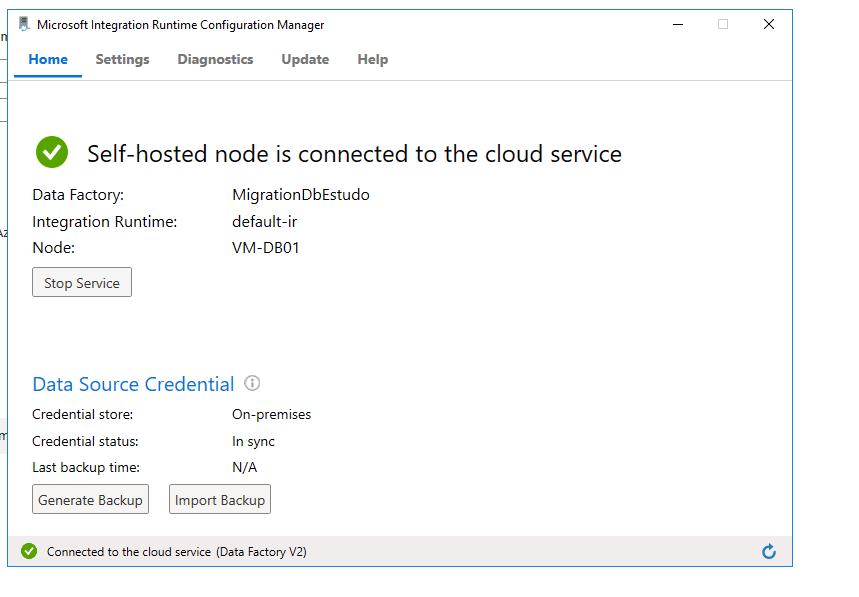Image resolution: width=859 pixels, height=597 pixels.
Task: Click the Import Backup button
Action: click(220, 500)
